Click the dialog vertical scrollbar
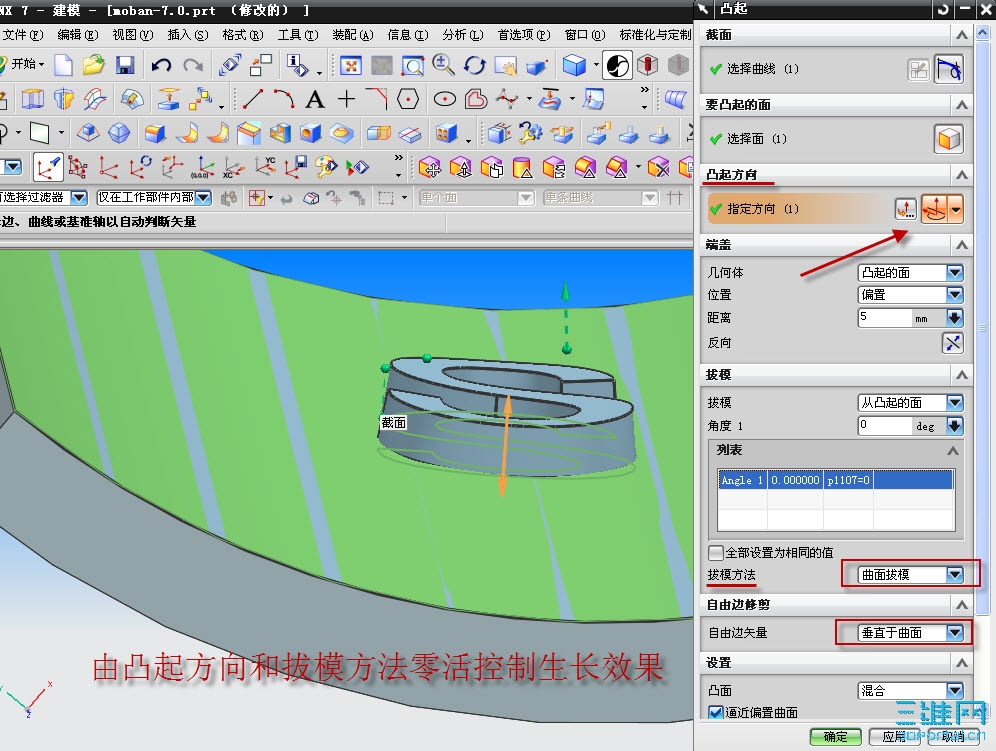The height and width of the screenshot is (751, 996). click(983, 330)
